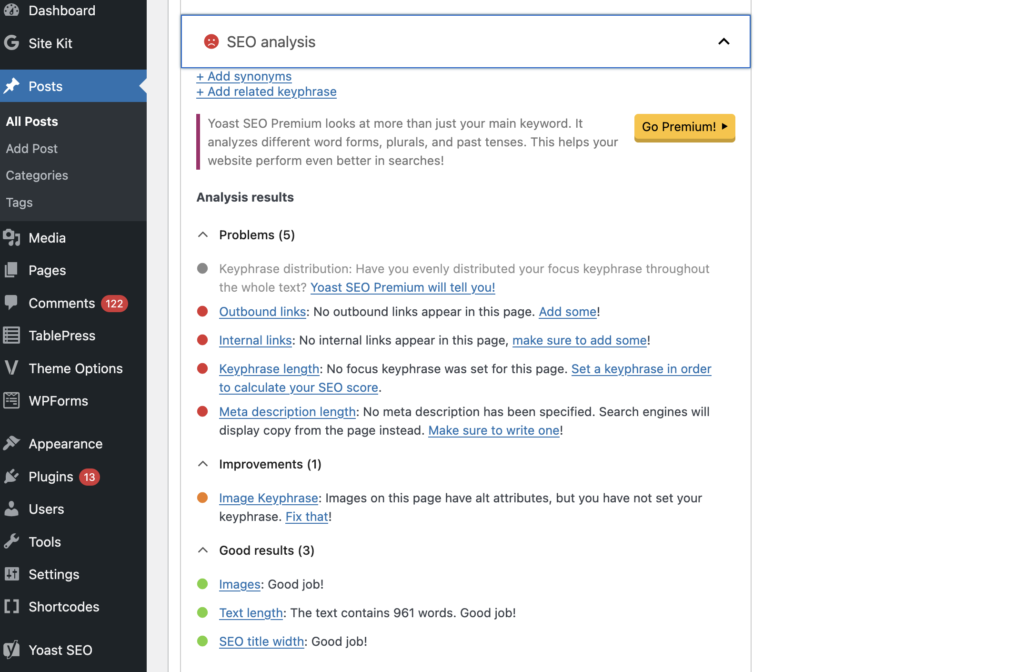Click the Keyphrase length link
The image size is (1024, 672).
(x=268, y=369)
